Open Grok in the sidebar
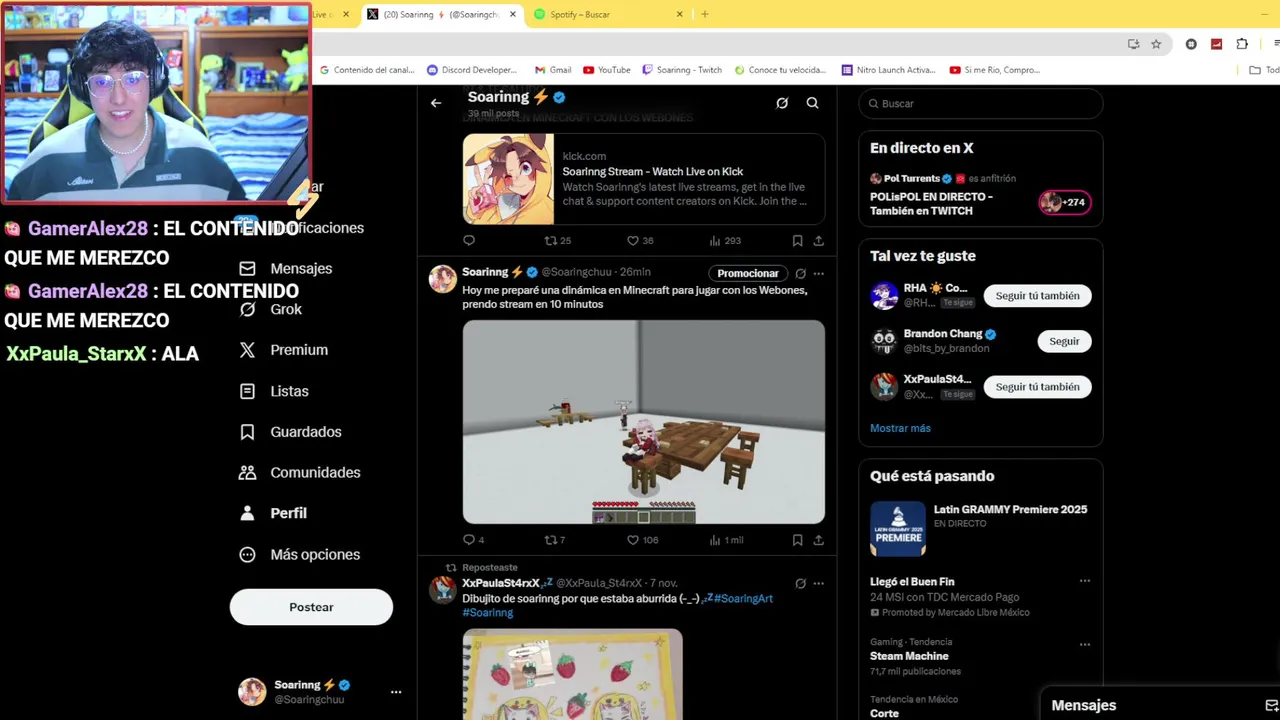The image size is (1280, 720). [x=272, y=309]
